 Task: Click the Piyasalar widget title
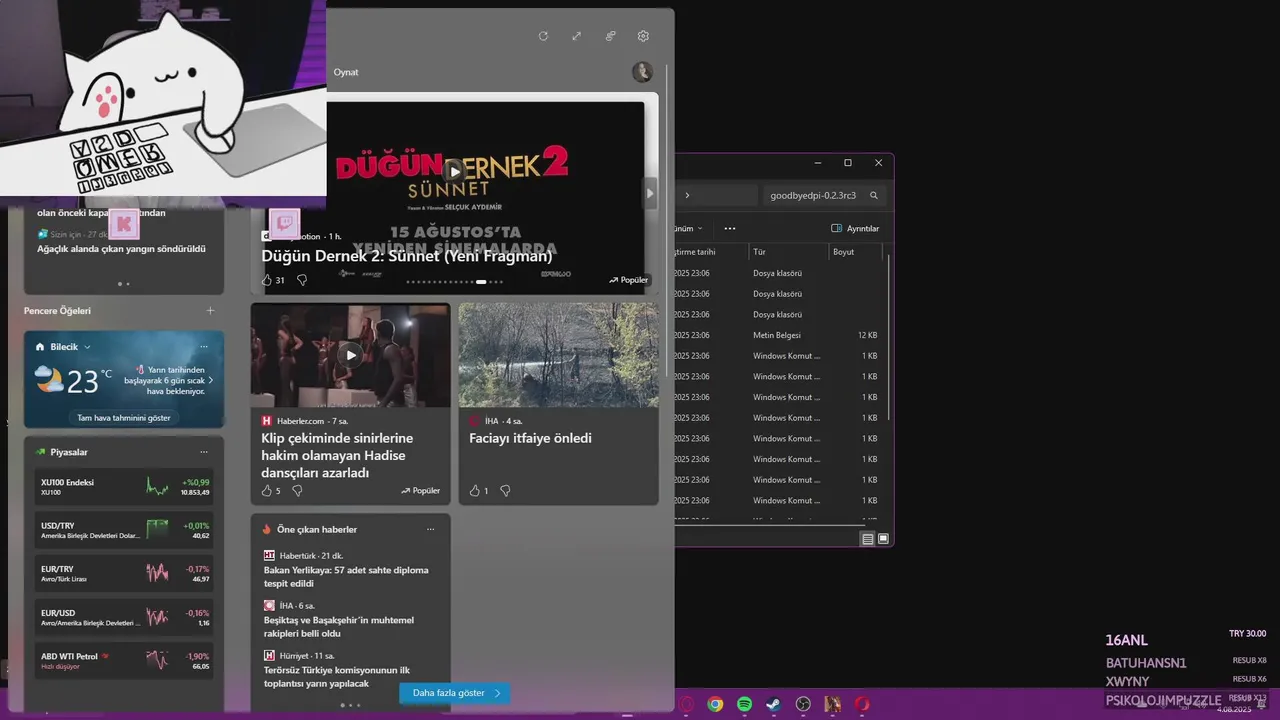69,452
